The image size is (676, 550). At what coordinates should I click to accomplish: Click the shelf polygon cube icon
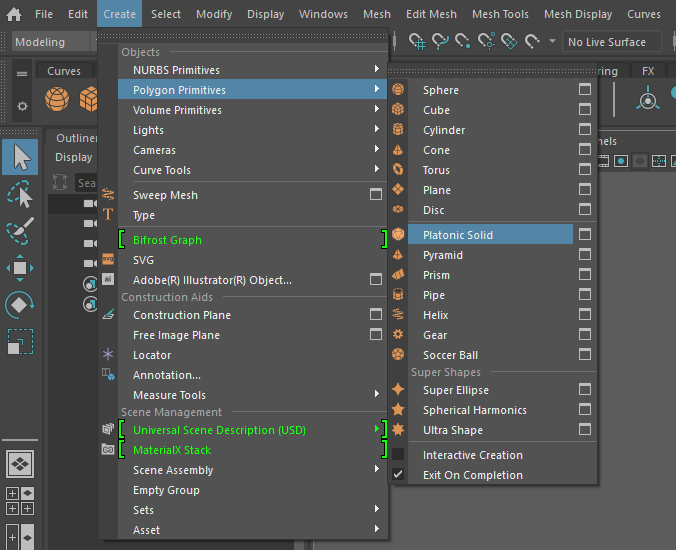88,99
